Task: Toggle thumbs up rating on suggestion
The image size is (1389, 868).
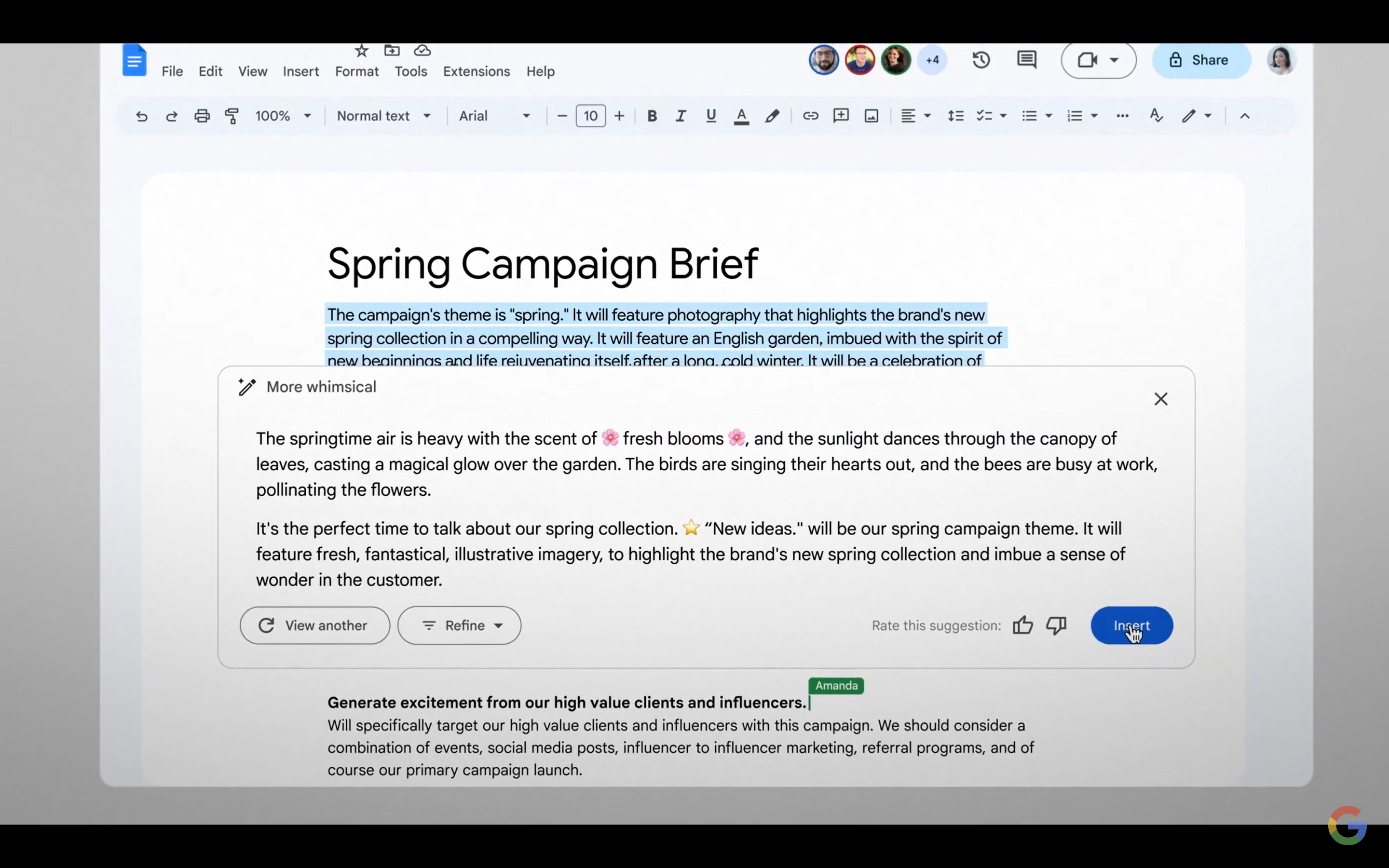Action: coord(1022,625)
